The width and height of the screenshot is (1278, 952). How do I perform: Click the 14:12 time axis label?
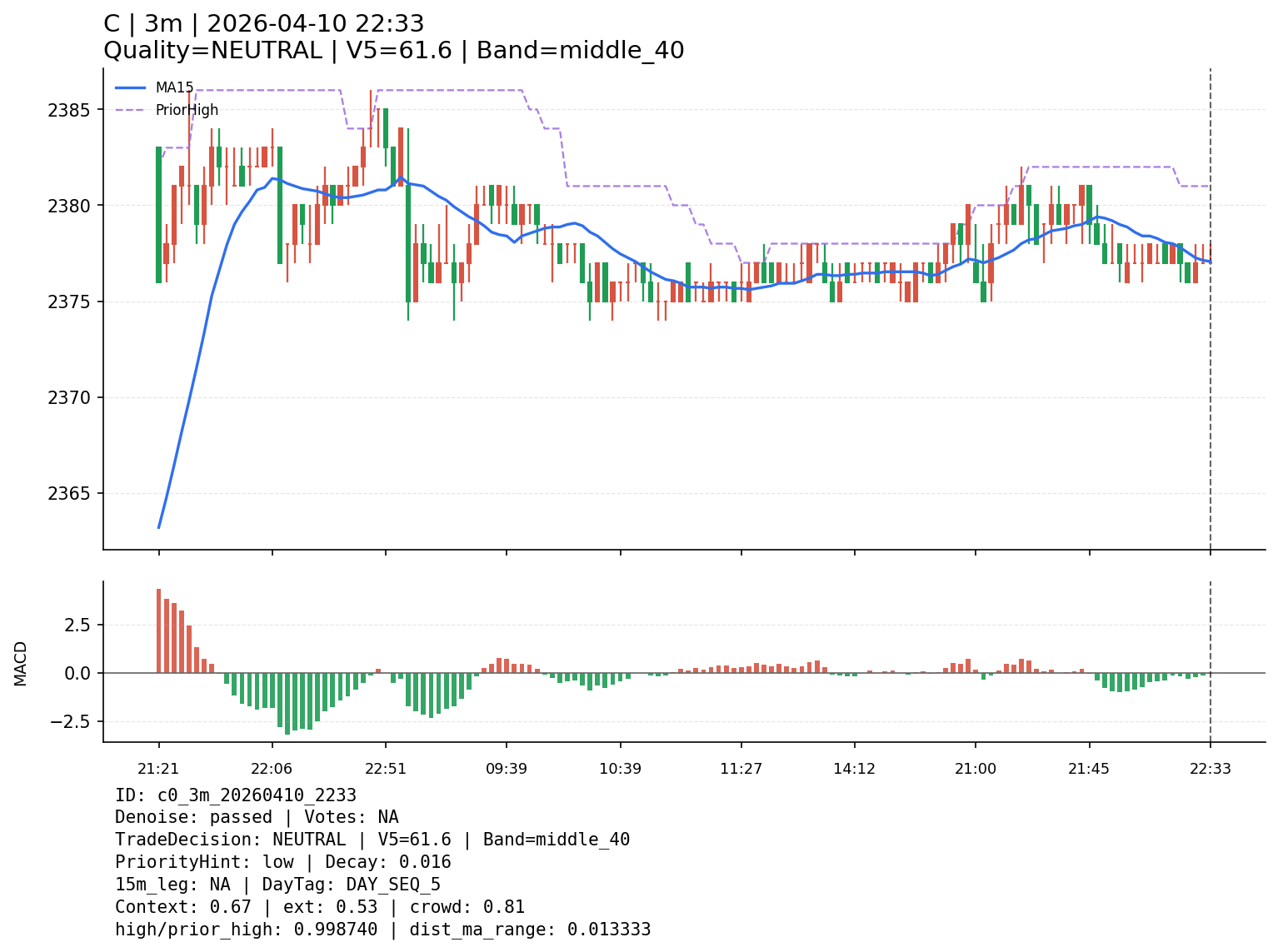pos(854,769)
